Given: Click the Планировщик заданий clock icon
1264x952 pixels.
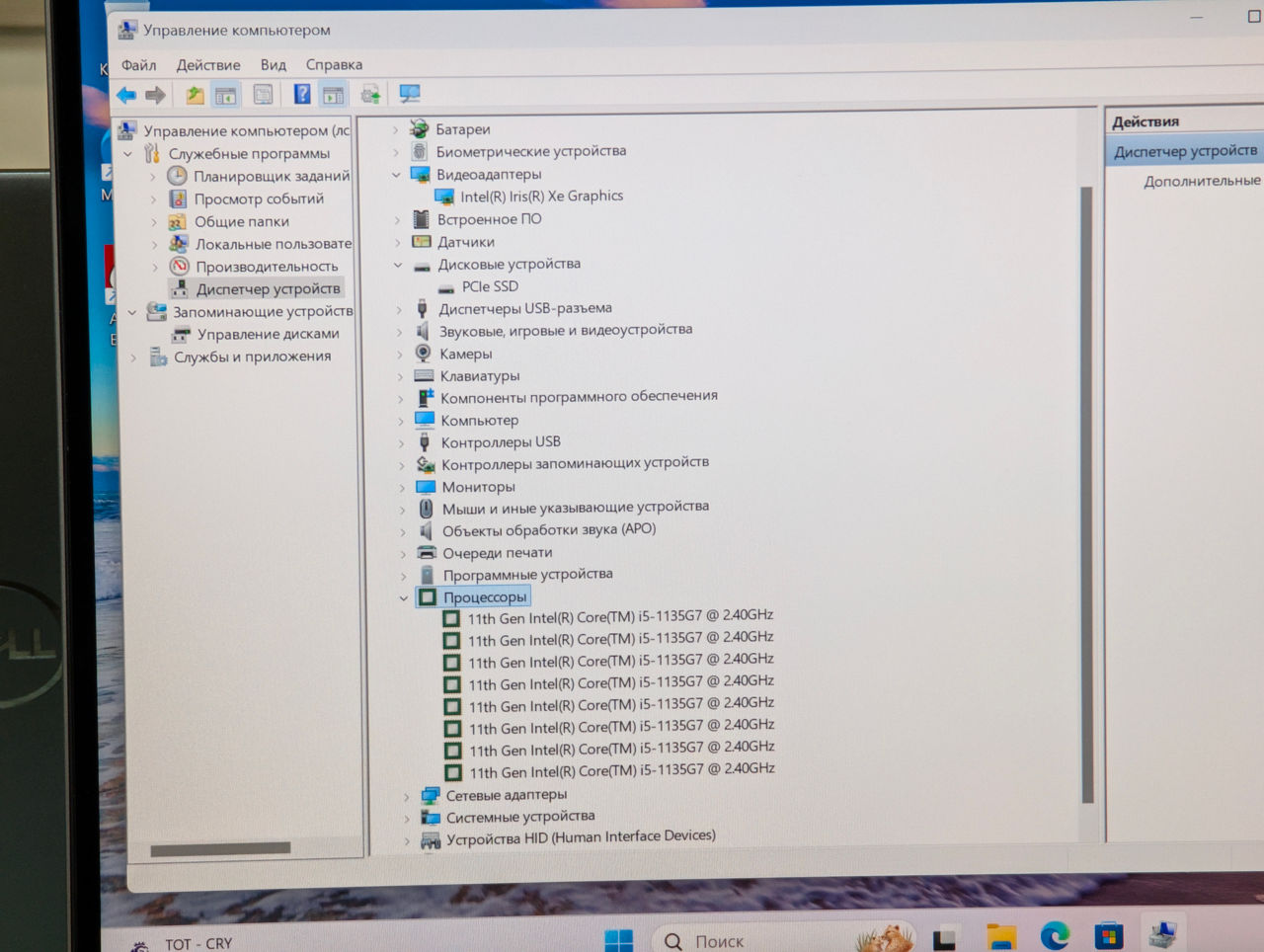Looking at the screenshot, I should (177, 176).
